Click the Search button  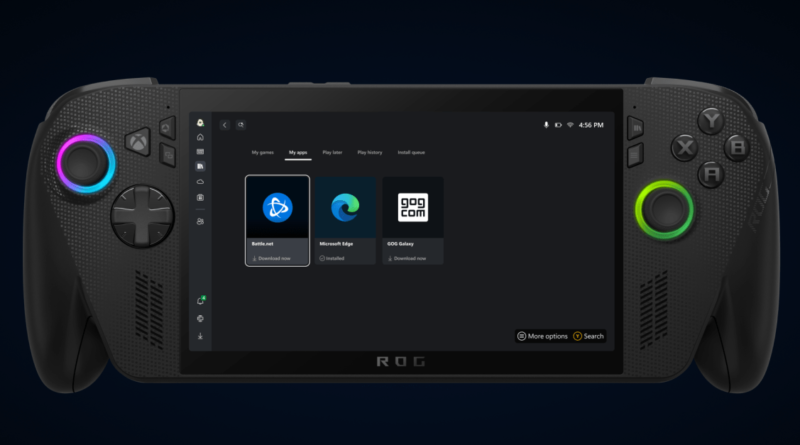[x=589, y=336]
